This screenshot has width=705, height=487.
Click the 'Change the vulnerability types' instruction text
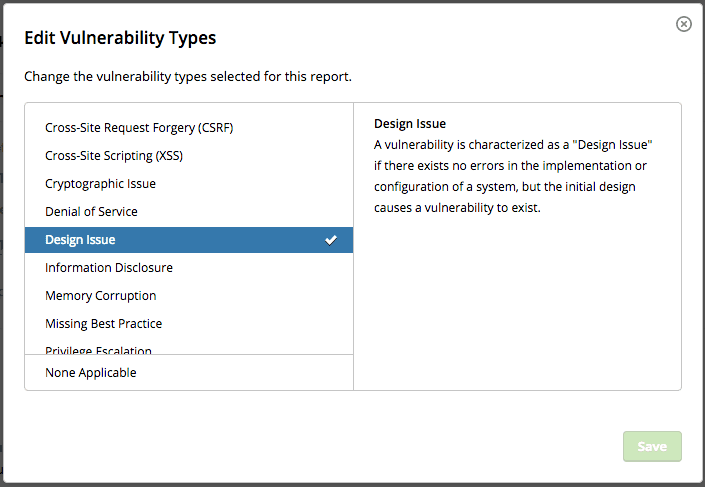tap(188, 76)
